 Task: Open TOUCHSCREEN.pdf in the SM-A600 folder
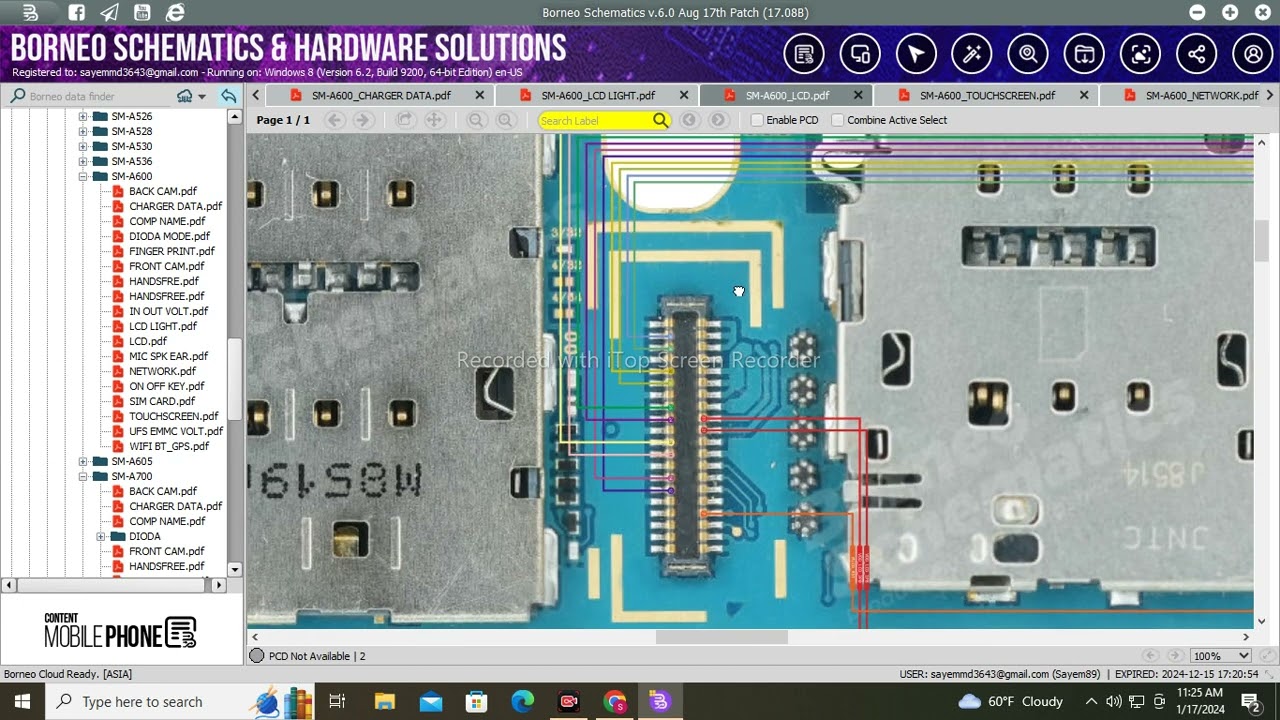click(x=173, y=417)
